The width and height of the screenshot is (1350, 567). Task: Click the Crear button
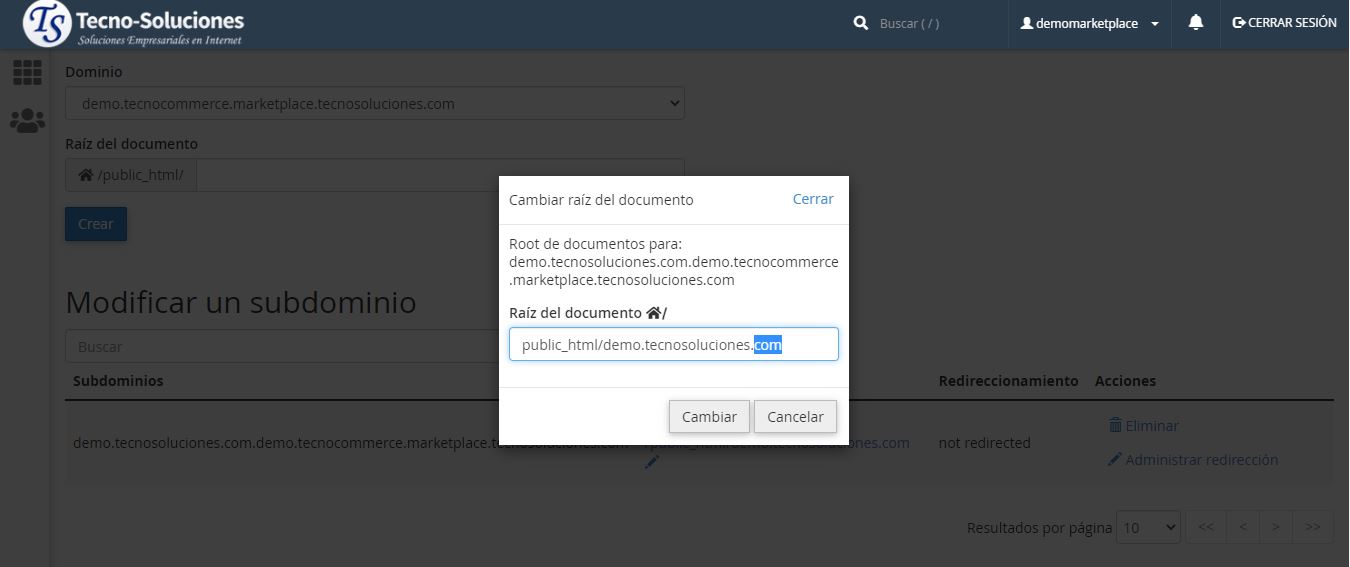coord(96,224)
